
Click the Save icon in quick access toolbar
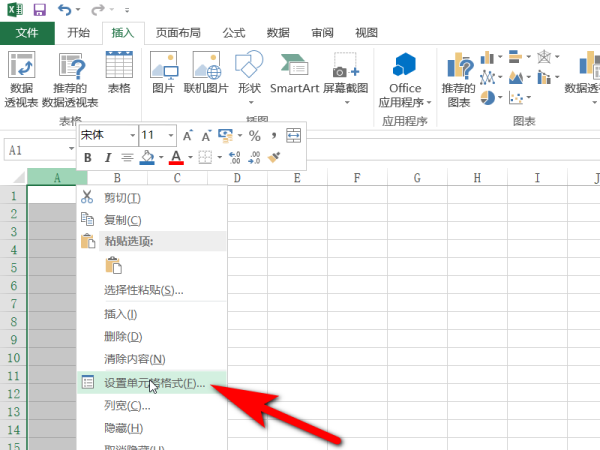point(39,10)
